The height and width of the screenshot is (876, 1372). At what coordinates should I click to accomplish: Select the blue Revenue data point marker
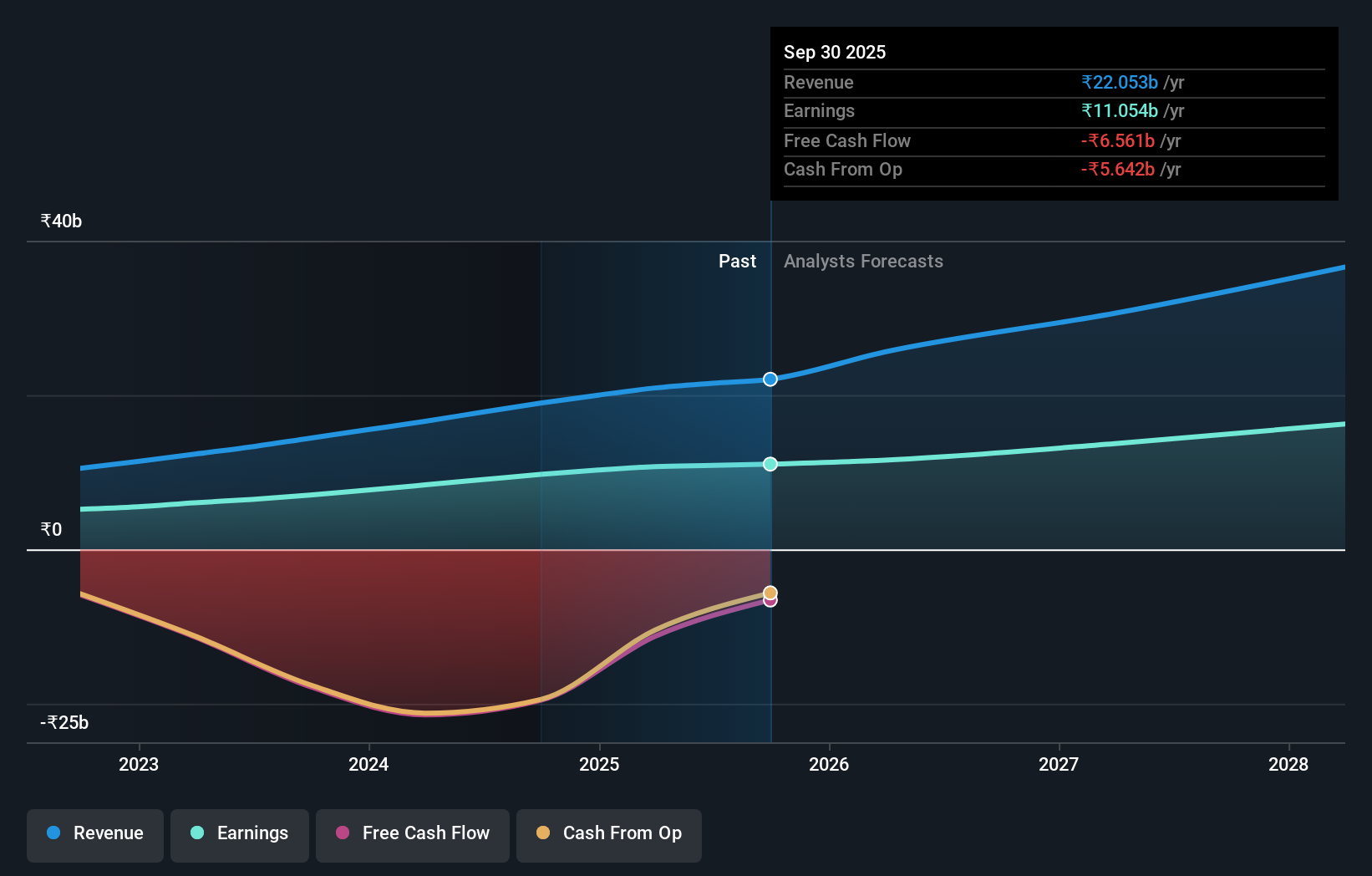click(x=770, y=379)
